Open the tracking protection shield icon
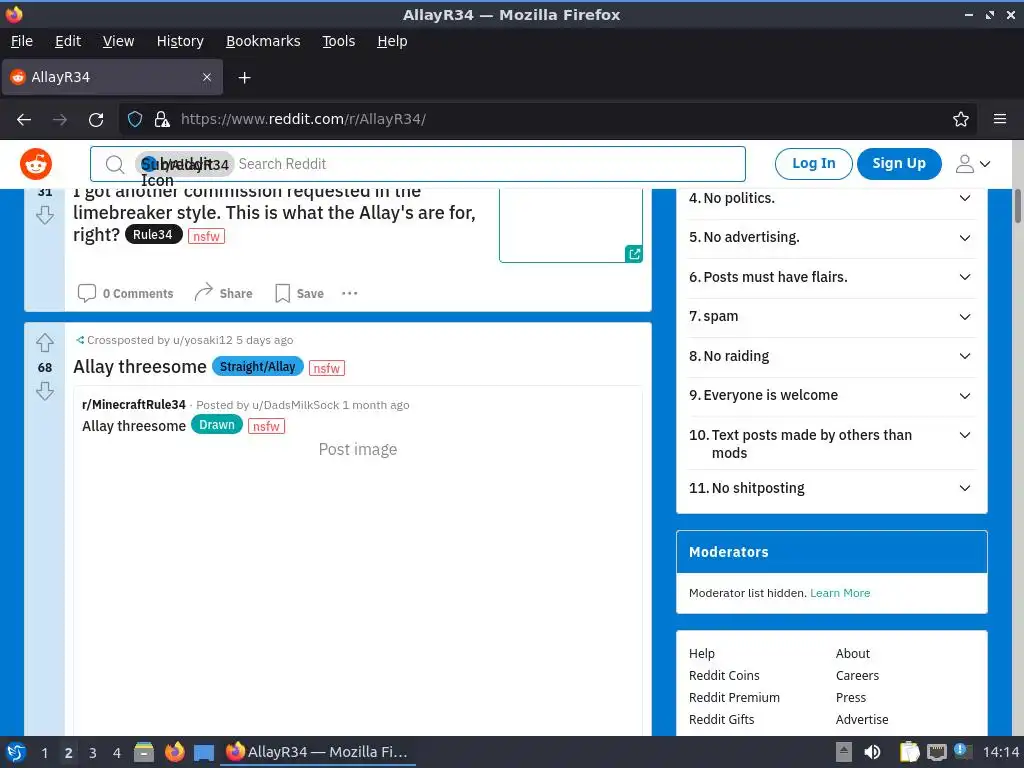This screenshot has width=1024, height=768. point(135,120)
